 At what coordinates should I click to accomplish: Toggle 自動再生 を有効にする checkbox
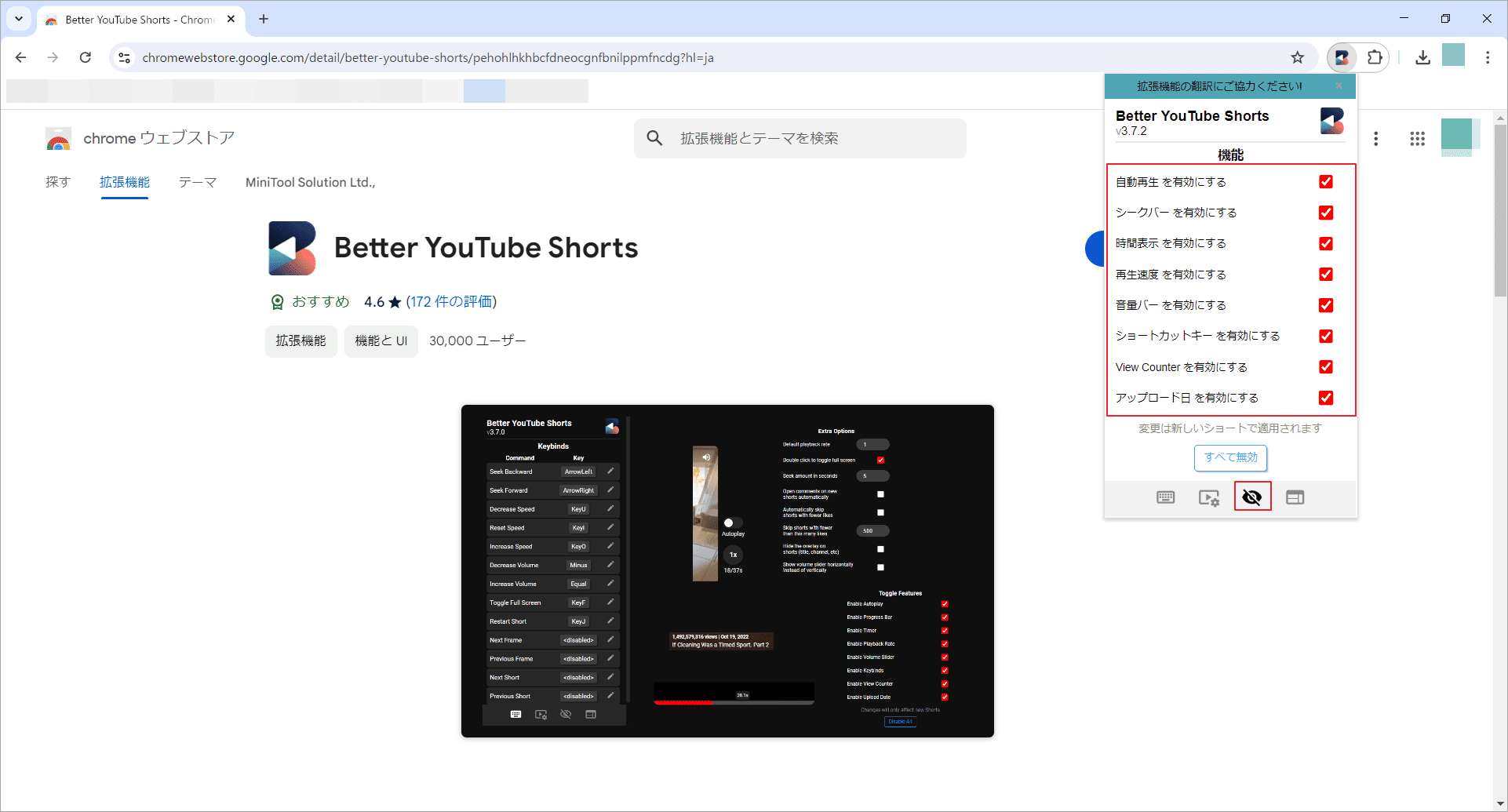(1326, 182)
